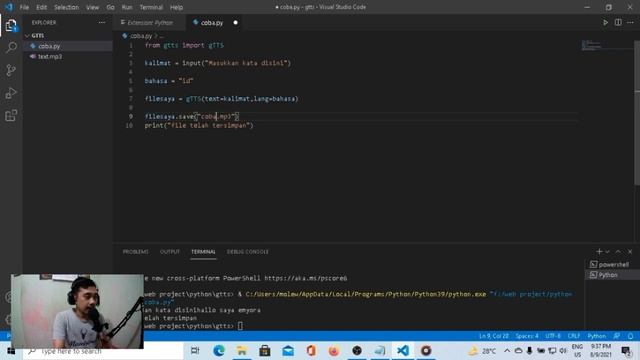The height and width of the screenshot is (360, 640).
Task: Change line endings via CRLF entry
Action: 574,336
